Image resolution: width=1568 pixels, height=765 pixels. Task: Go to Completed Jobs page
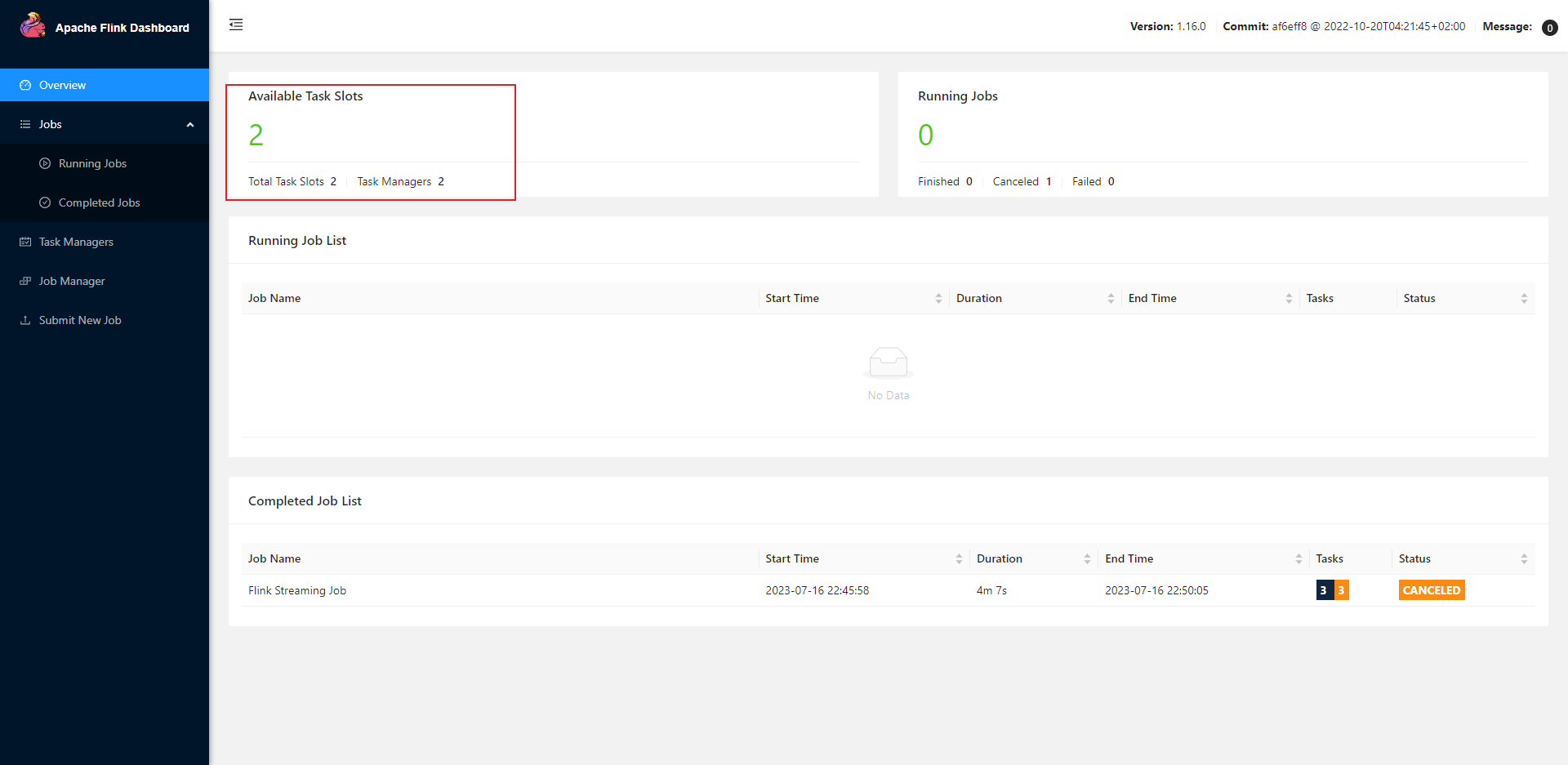105,202
